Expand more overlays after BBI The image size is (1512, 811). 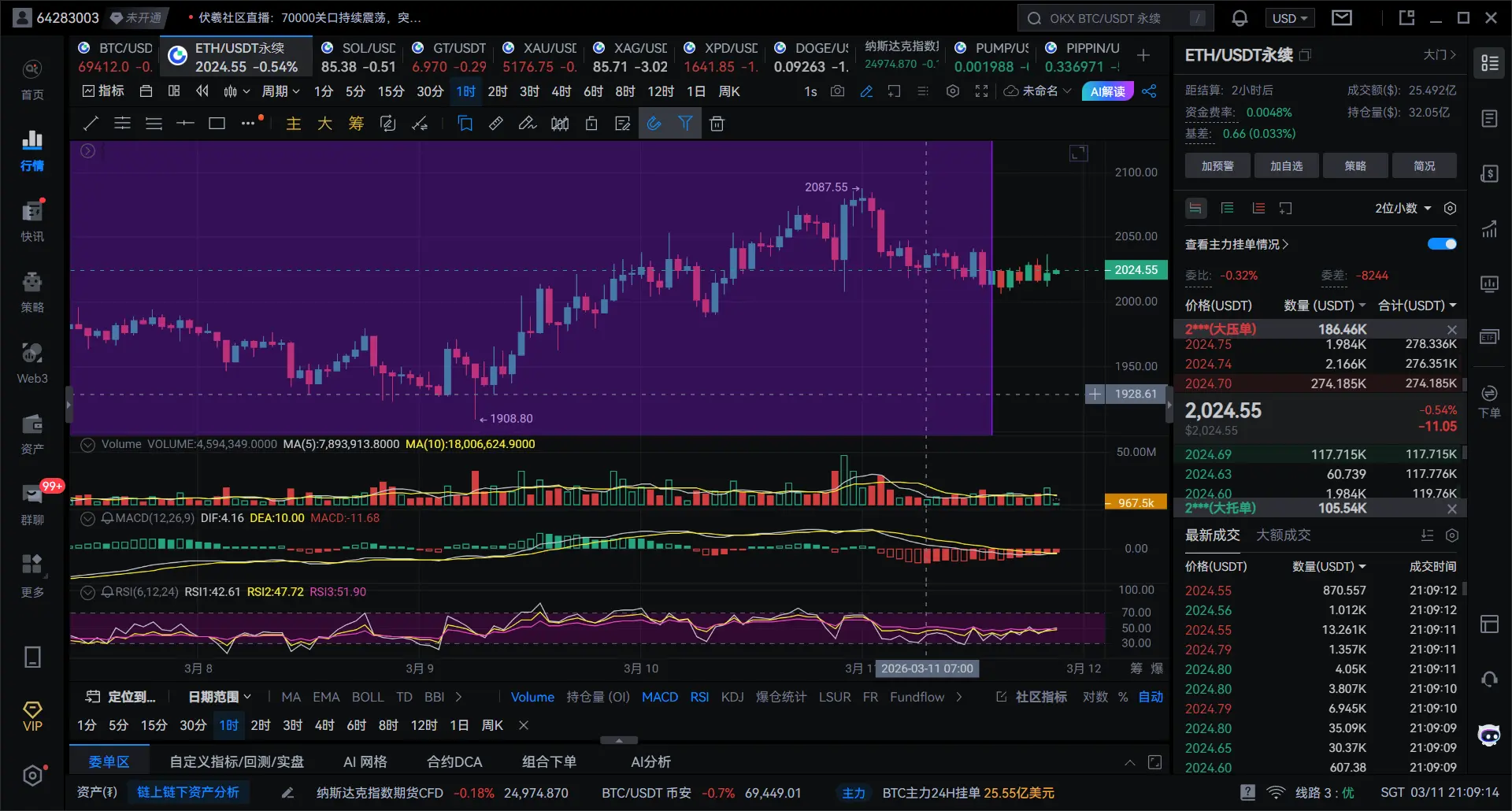point(458,697)
